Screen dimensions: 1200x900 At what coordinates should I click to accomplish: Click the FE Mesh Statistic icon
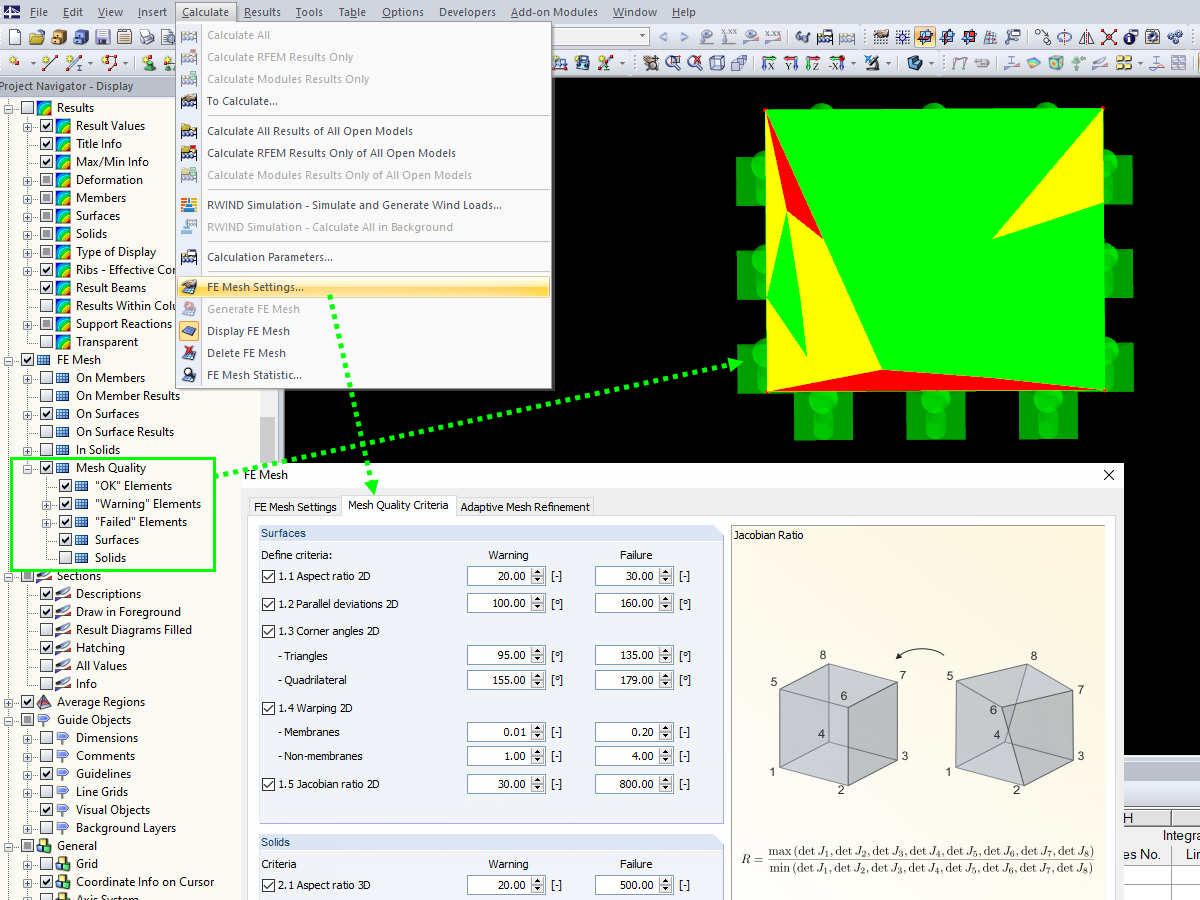coord(190,375)
